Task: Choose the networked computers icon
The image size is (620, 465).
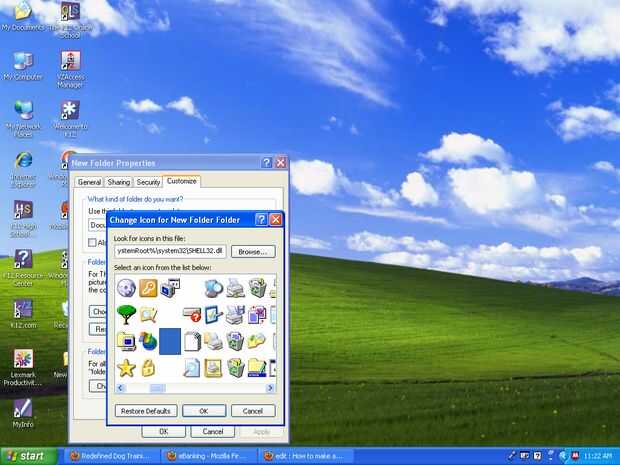Action: click(x=170, y=287)
